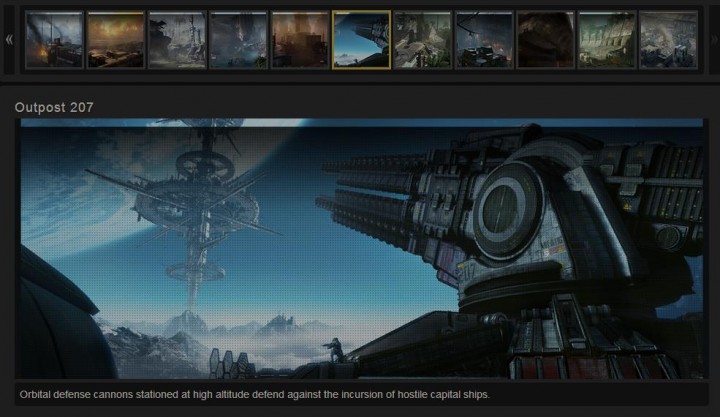
Task: Open fifth thumbnail with brown industrial smokestacks
Action: [299, 40]
